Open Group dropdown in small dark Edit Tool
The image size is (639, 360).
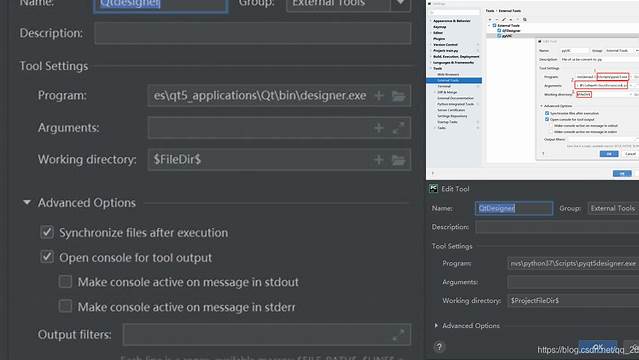pyautogui.click(x=613, y=208)
